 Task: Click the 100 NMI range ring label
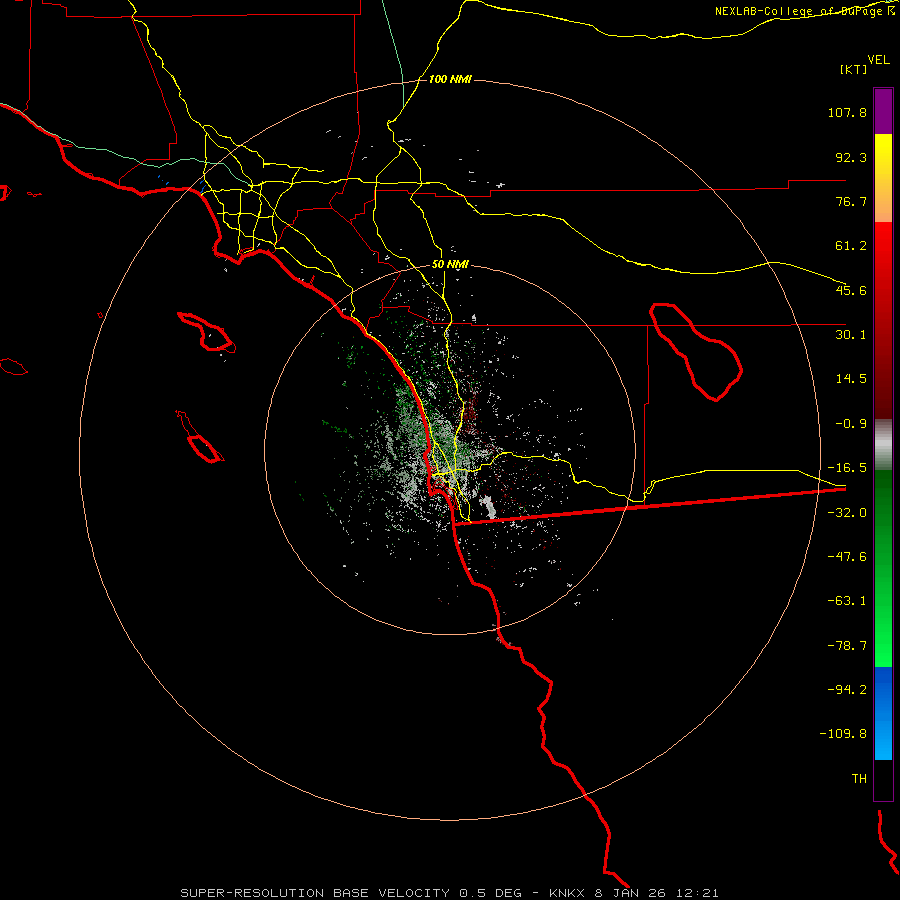pyautogui.click(x=450, y=79)
